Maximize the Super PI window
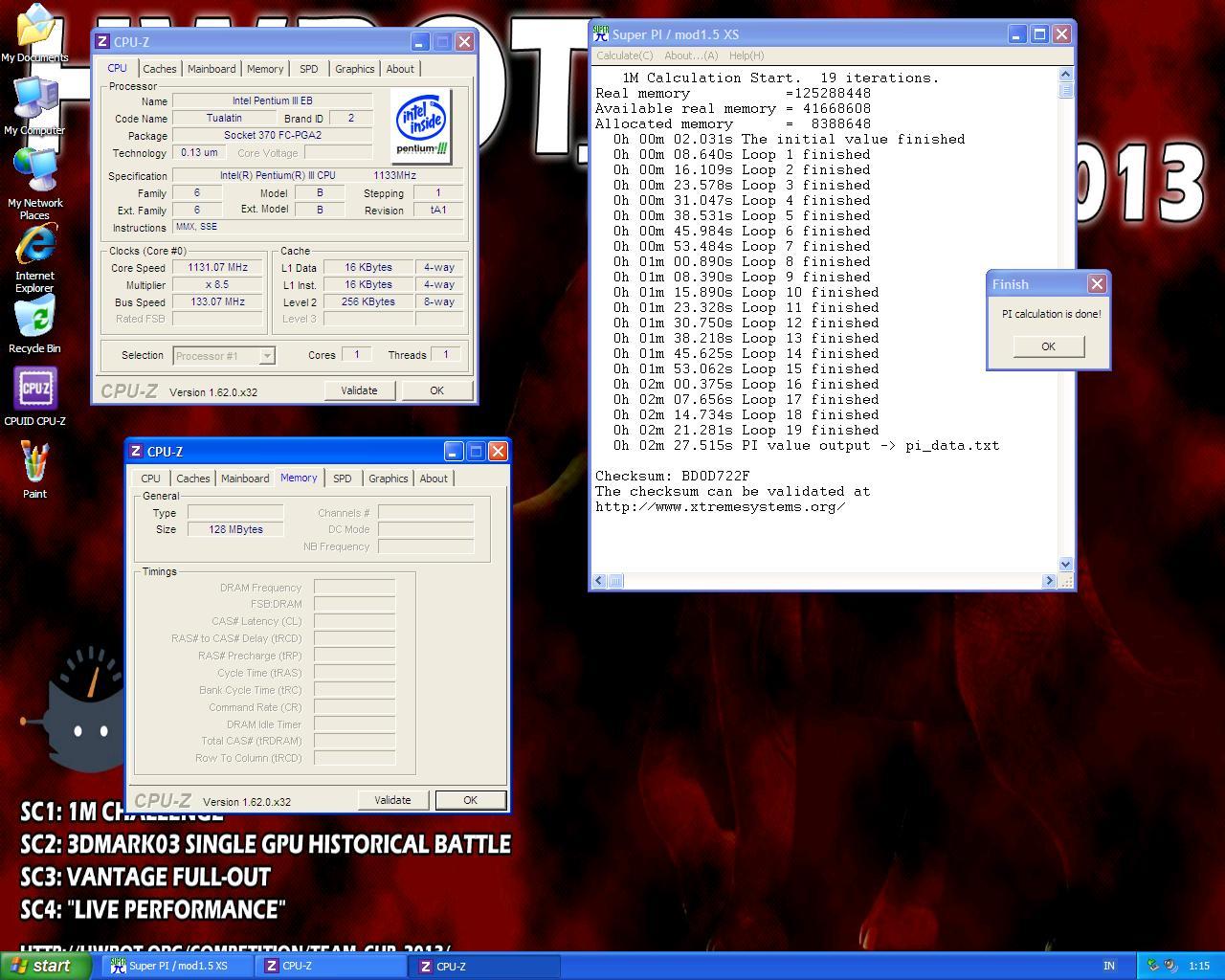Screen dimensions: 1225x980 (x=1039, y=33)
